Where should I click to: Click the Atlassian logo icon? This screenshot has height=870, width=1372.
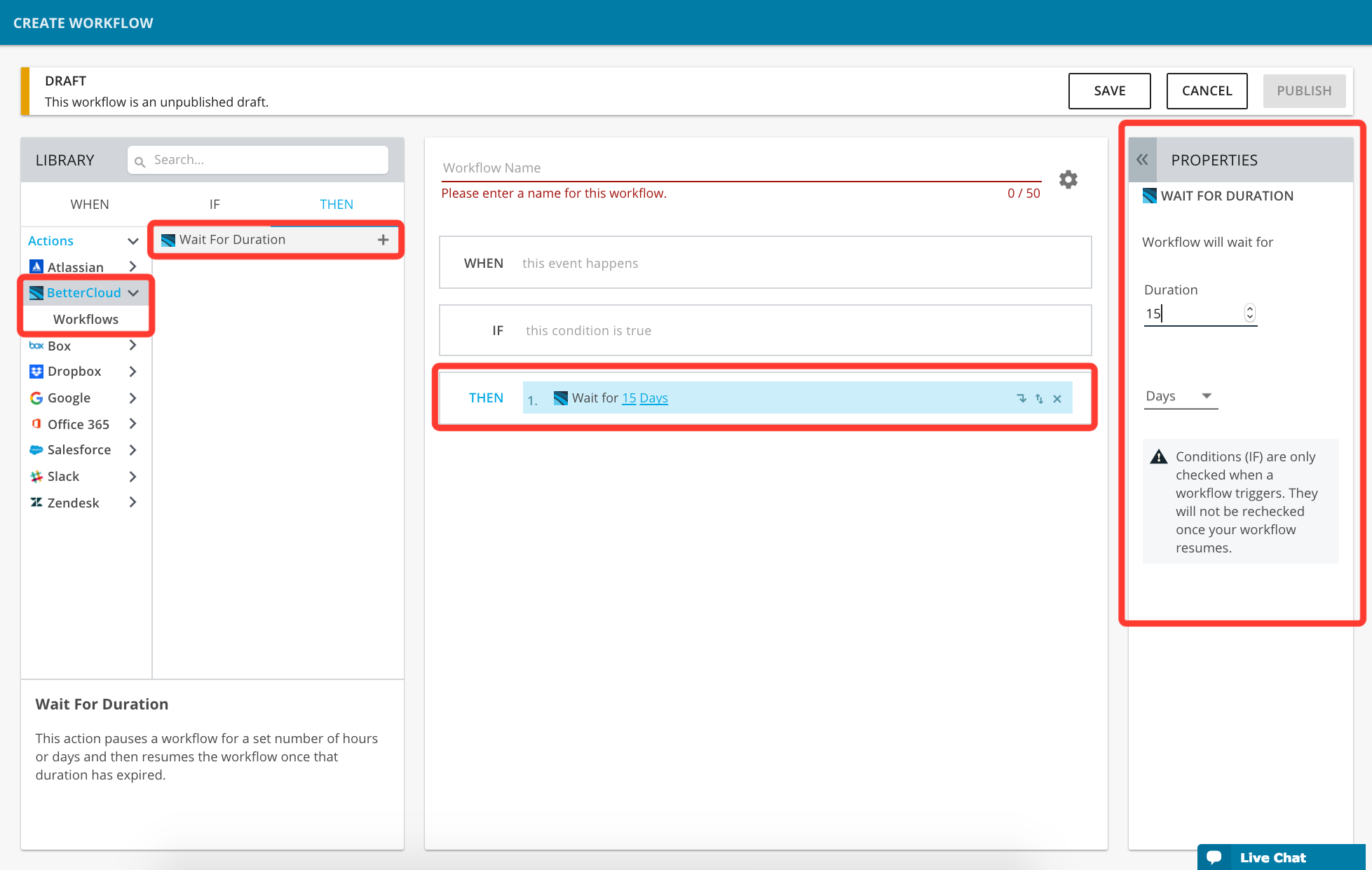coord(36,266)
